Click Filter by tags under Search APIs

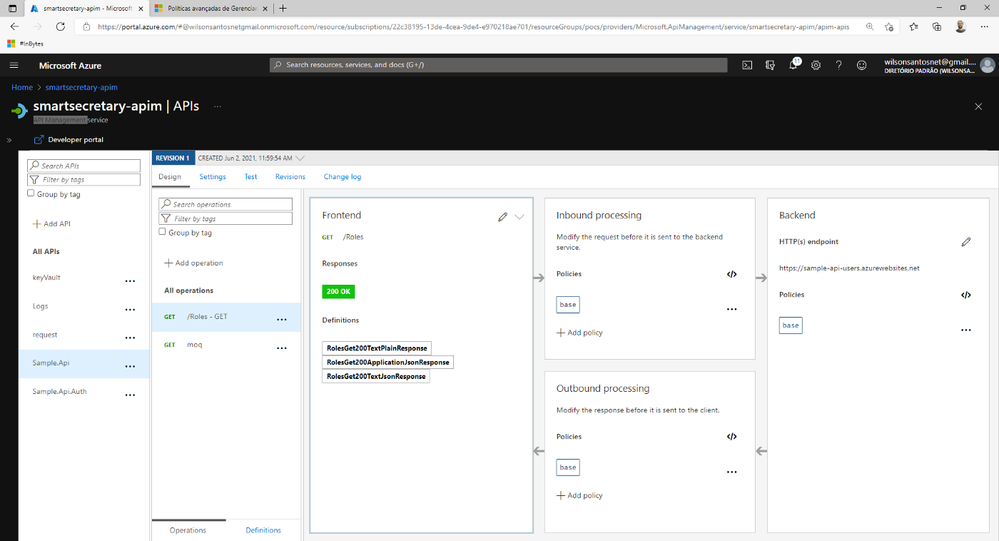[x=83, y=180]
